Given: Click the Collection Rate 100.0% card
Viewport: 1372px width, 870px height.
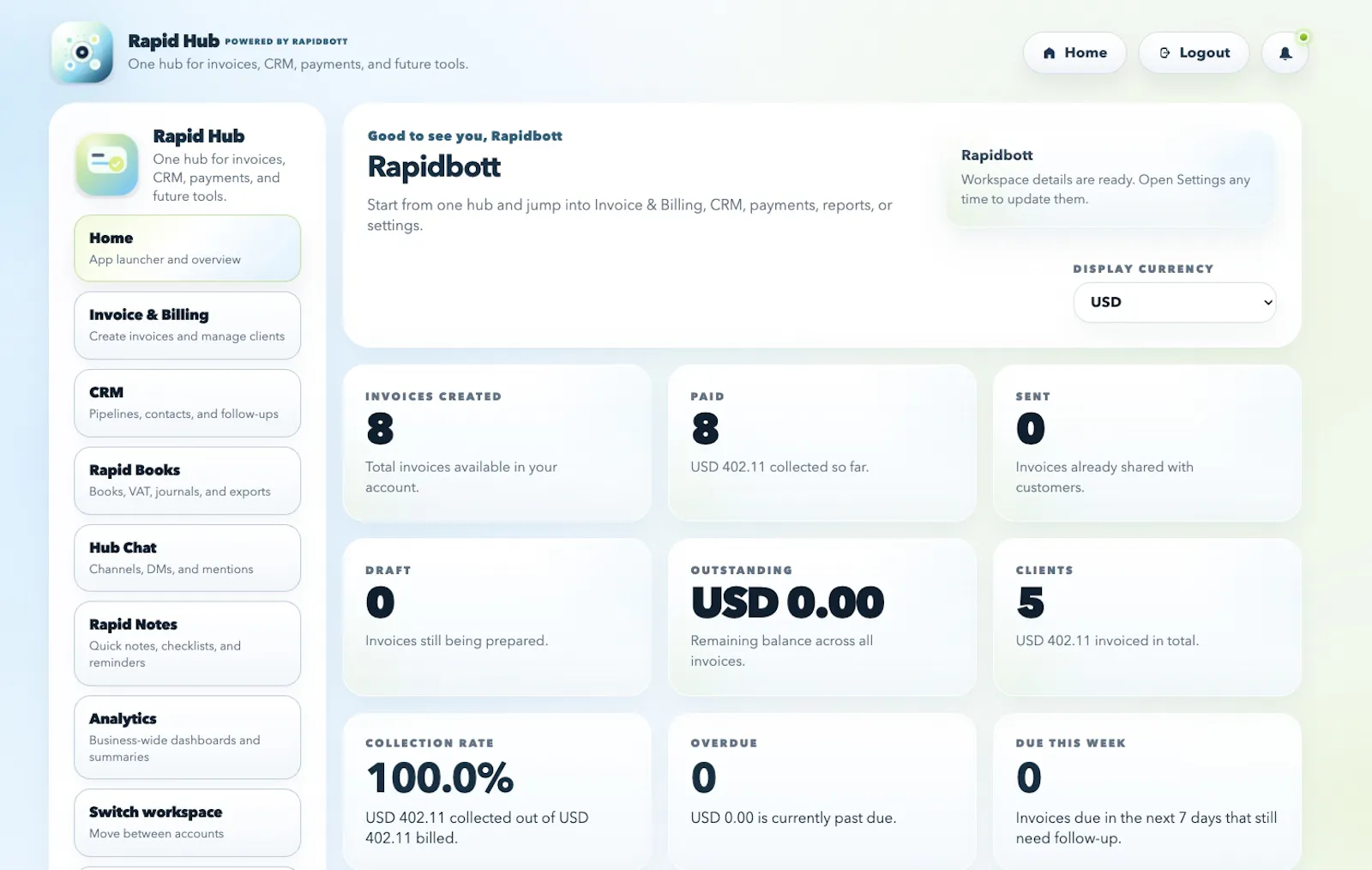Looking at the screenshot, I should click(x=497, y=791).
